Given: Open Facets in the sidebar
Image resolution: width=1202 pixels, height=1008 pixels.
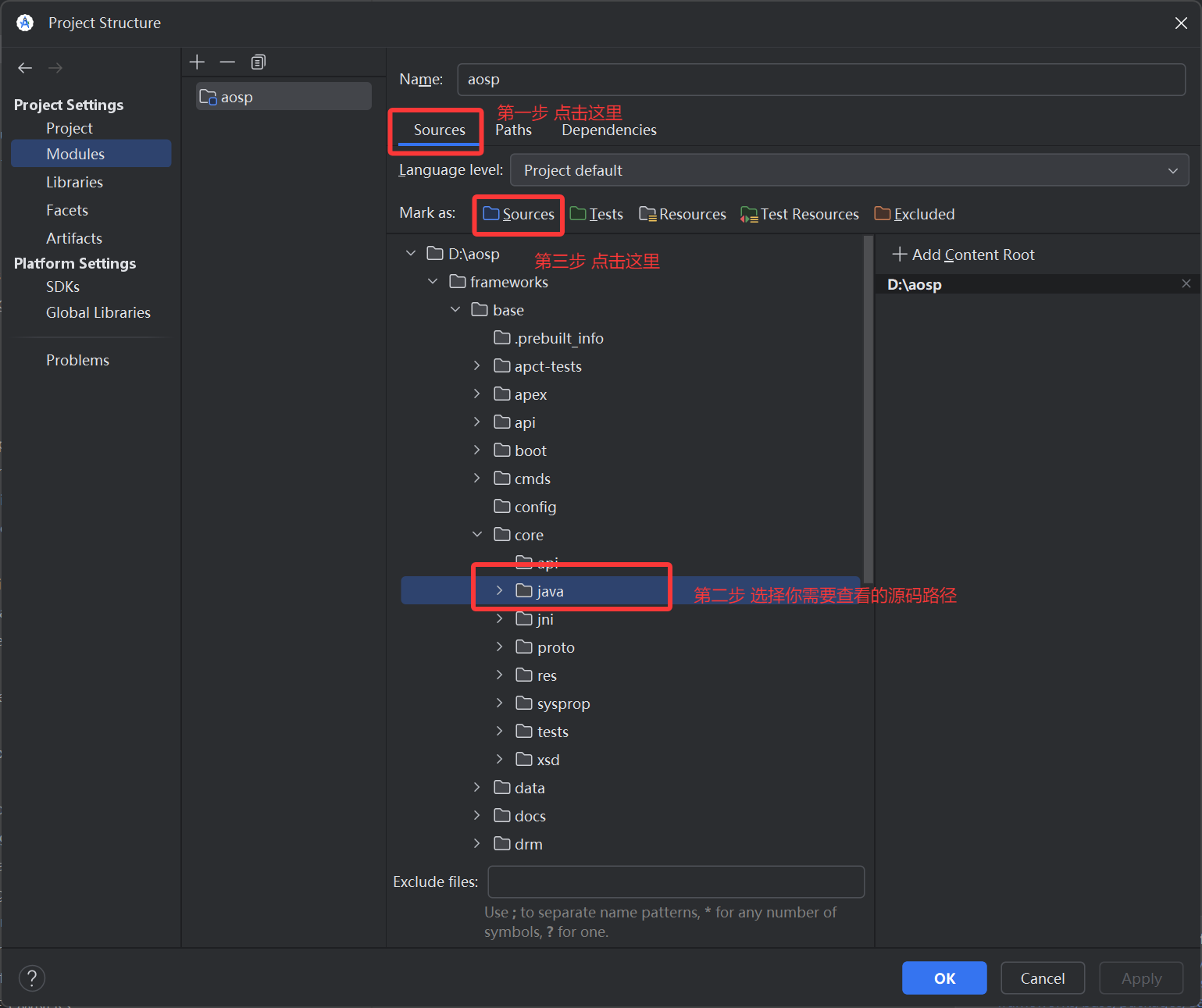Looking at the screenshot, I should tap(67, 210).
